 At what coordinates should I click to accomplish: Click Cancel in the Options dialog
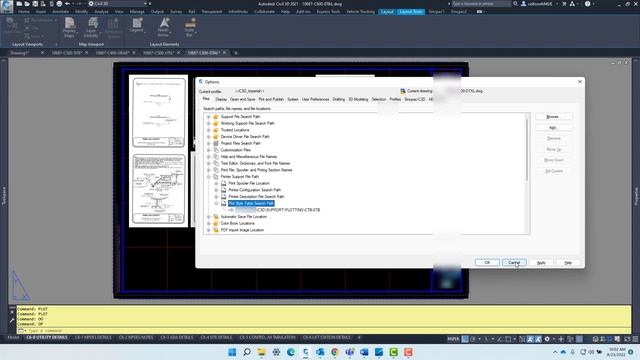click(514, 262)
